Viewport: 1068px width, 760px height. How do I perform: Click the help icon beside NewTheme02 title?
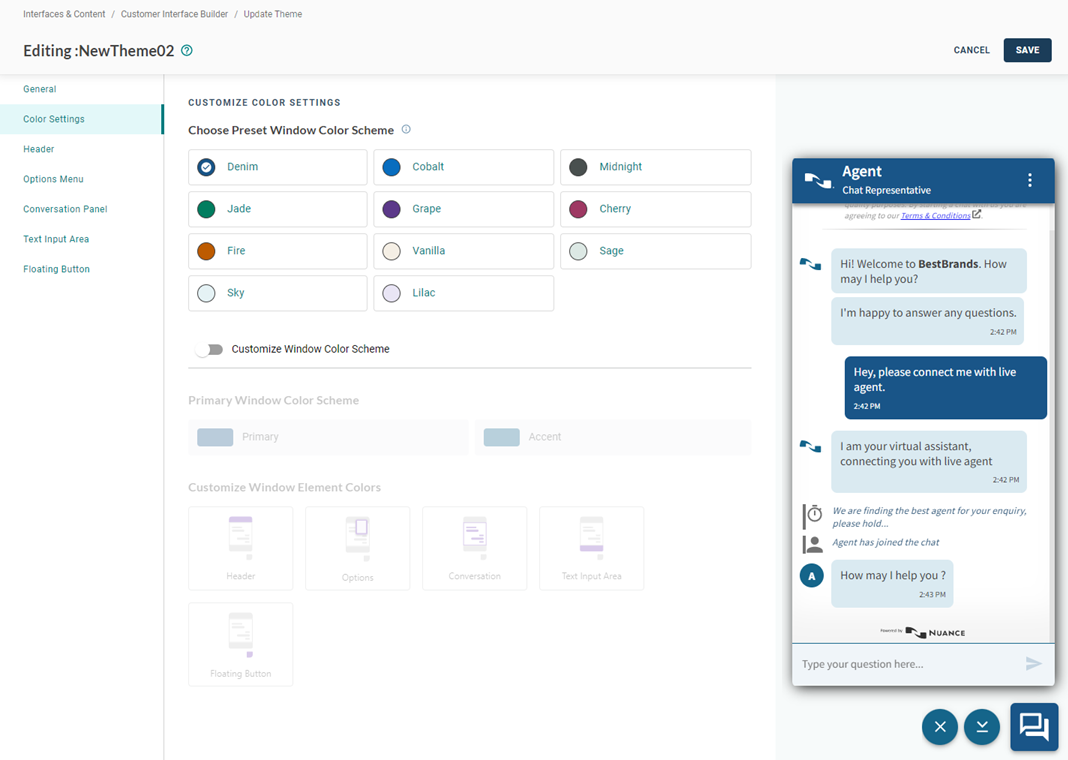point(187,51)
